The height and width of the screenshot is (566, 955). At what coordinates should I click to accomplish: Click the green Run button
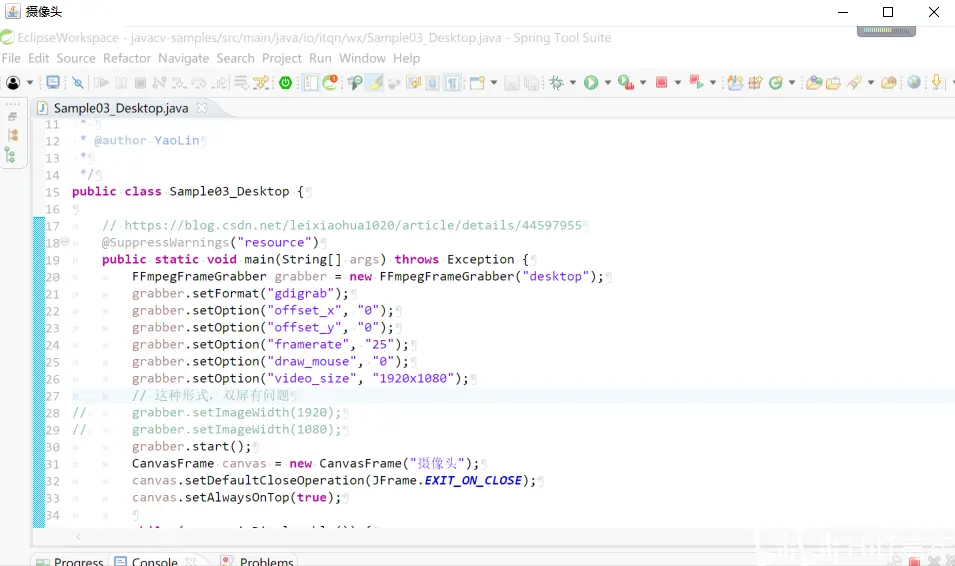click(591, 82)
